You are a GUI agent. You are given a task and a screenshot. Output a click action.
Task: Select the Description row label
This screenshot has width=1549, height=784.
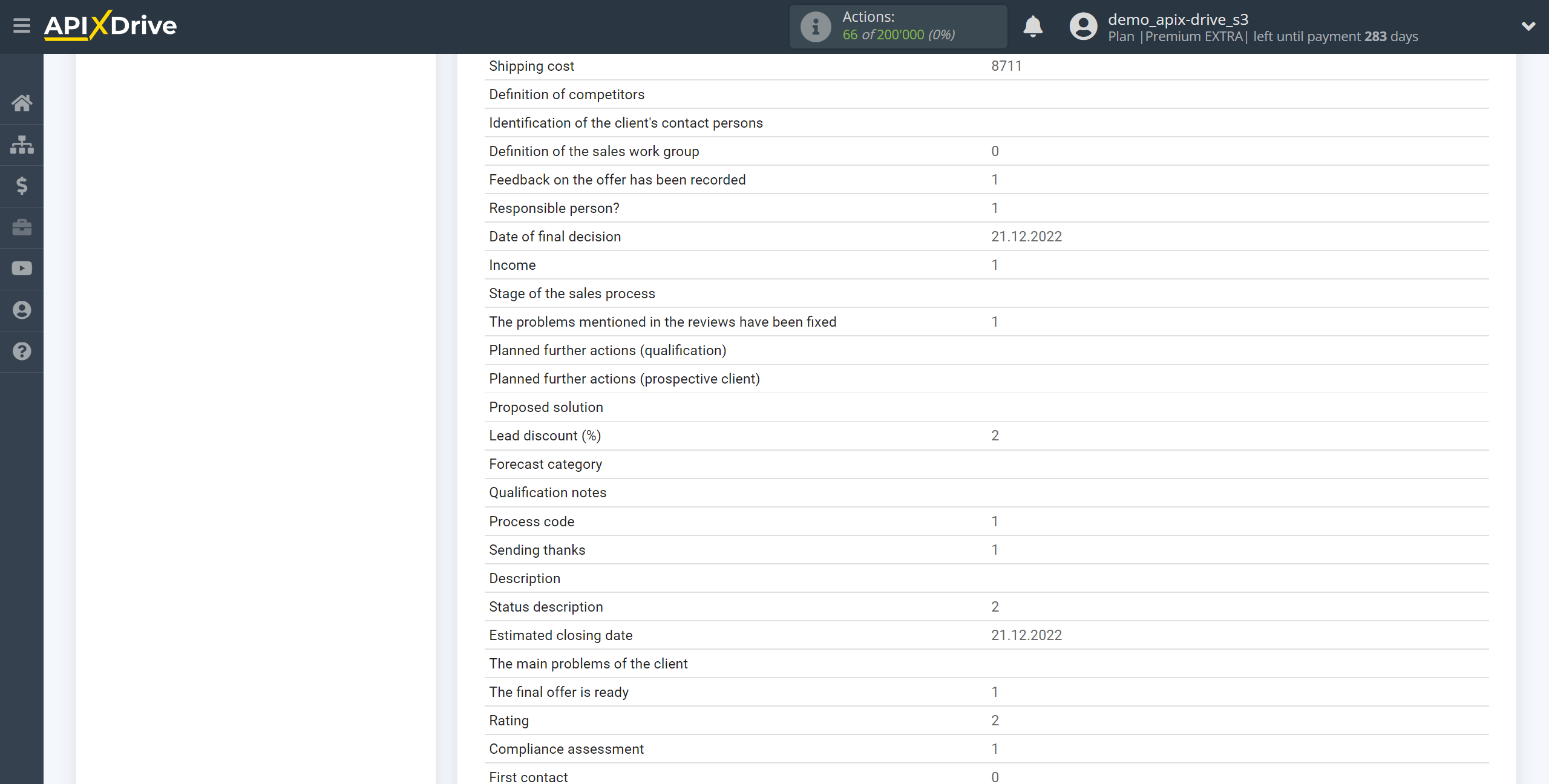point(525,578)
